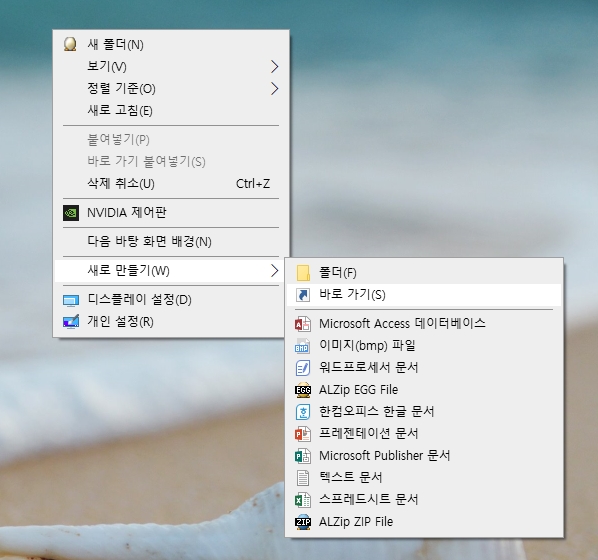Click the personalization icon next to 개인 설정
This screenshot has width=598, height=560.
point(71,322)
